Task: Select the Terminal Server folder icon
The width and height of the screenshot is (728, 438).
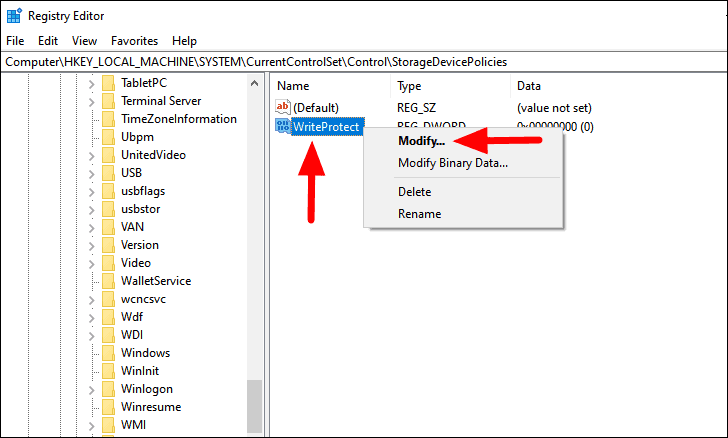Action: coord(108,101)
